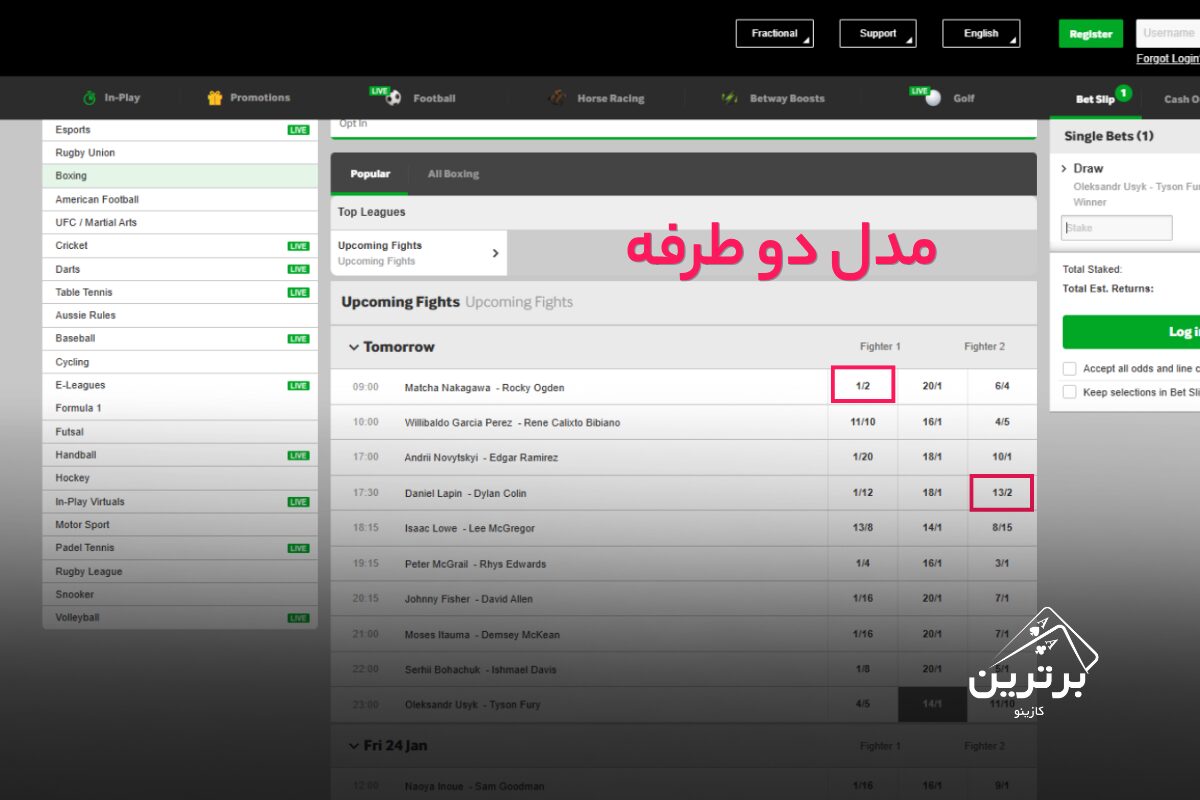
Task: Click the Bet Slip count badge
Action: (1123, 93)
